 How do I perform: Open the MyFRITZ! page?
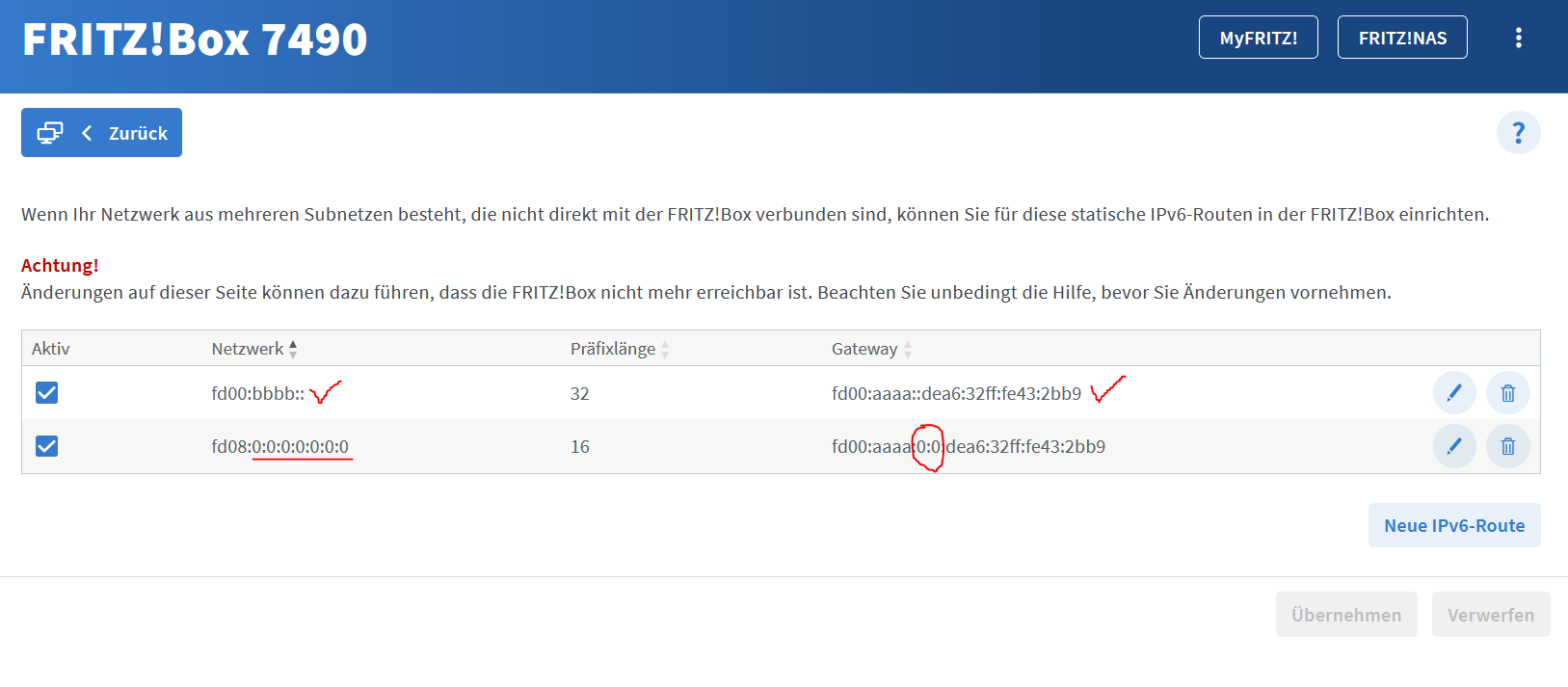point(1258,38)
